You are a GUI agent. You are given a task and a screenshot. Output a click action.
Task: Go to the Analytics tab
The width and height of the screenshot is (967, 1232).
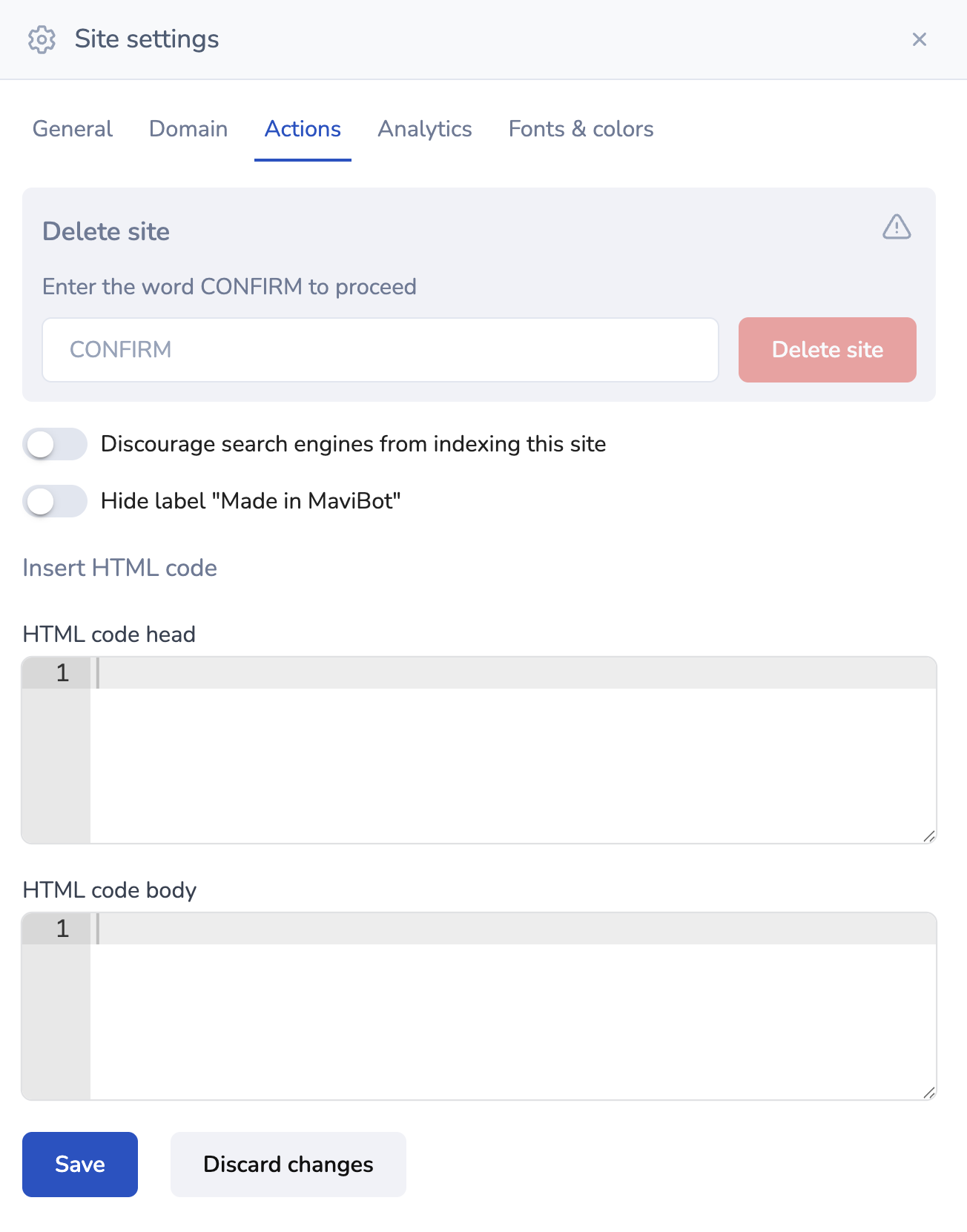pyautogui.click(x=425, y=129)
